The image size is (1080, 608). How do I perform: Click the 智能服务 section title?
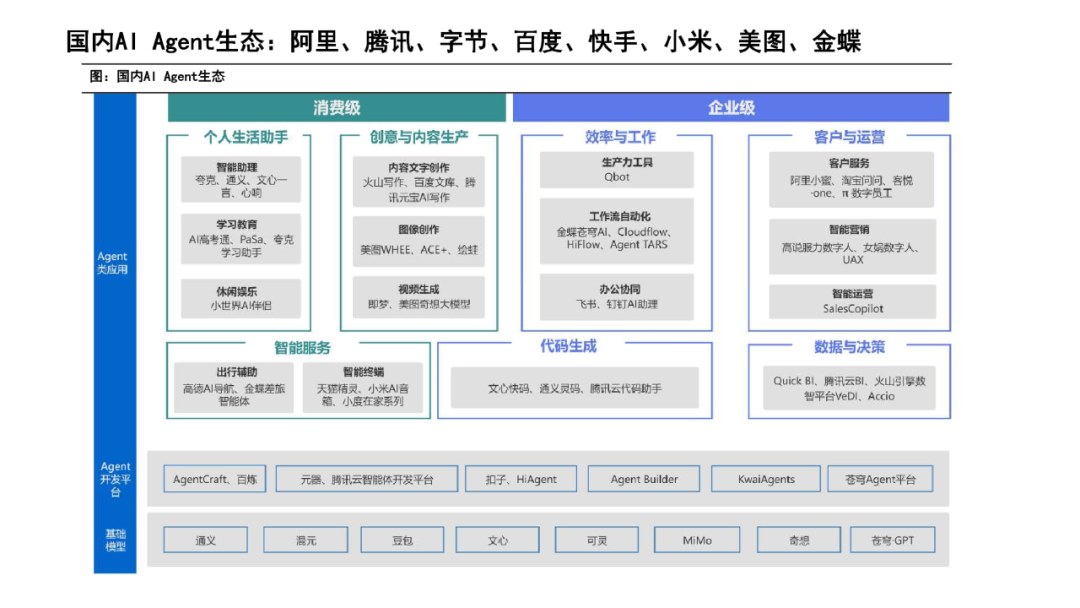[x=302, y=348]
